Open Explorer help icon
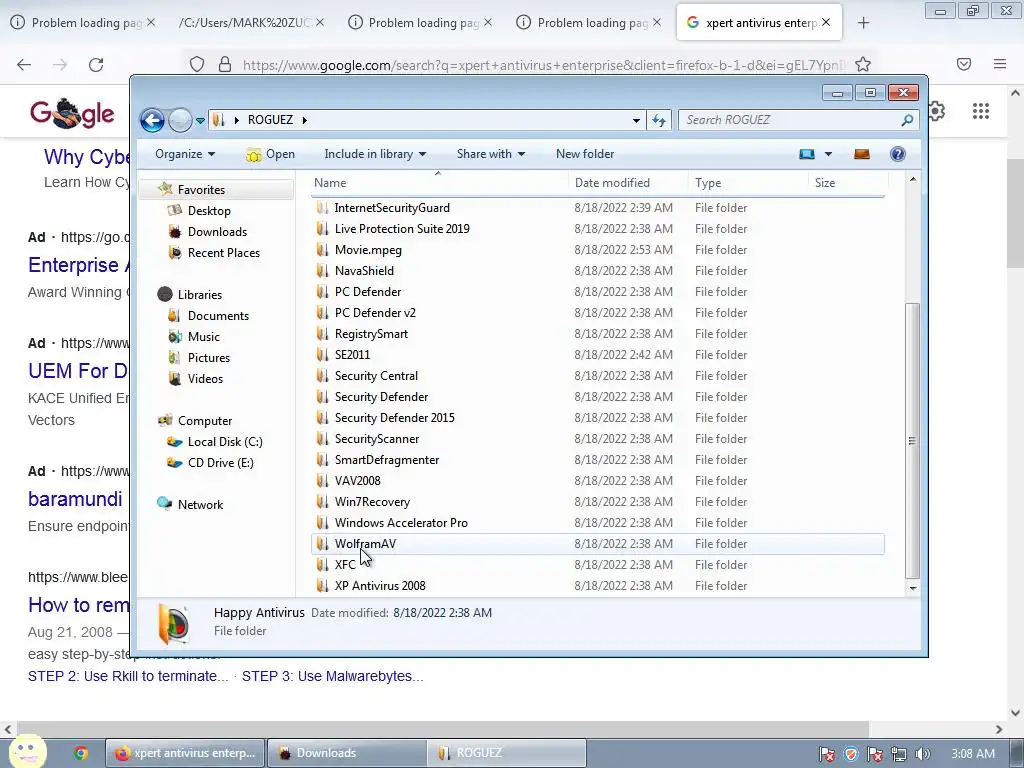This screenshot has width=1024, height=768. point(898,154)
